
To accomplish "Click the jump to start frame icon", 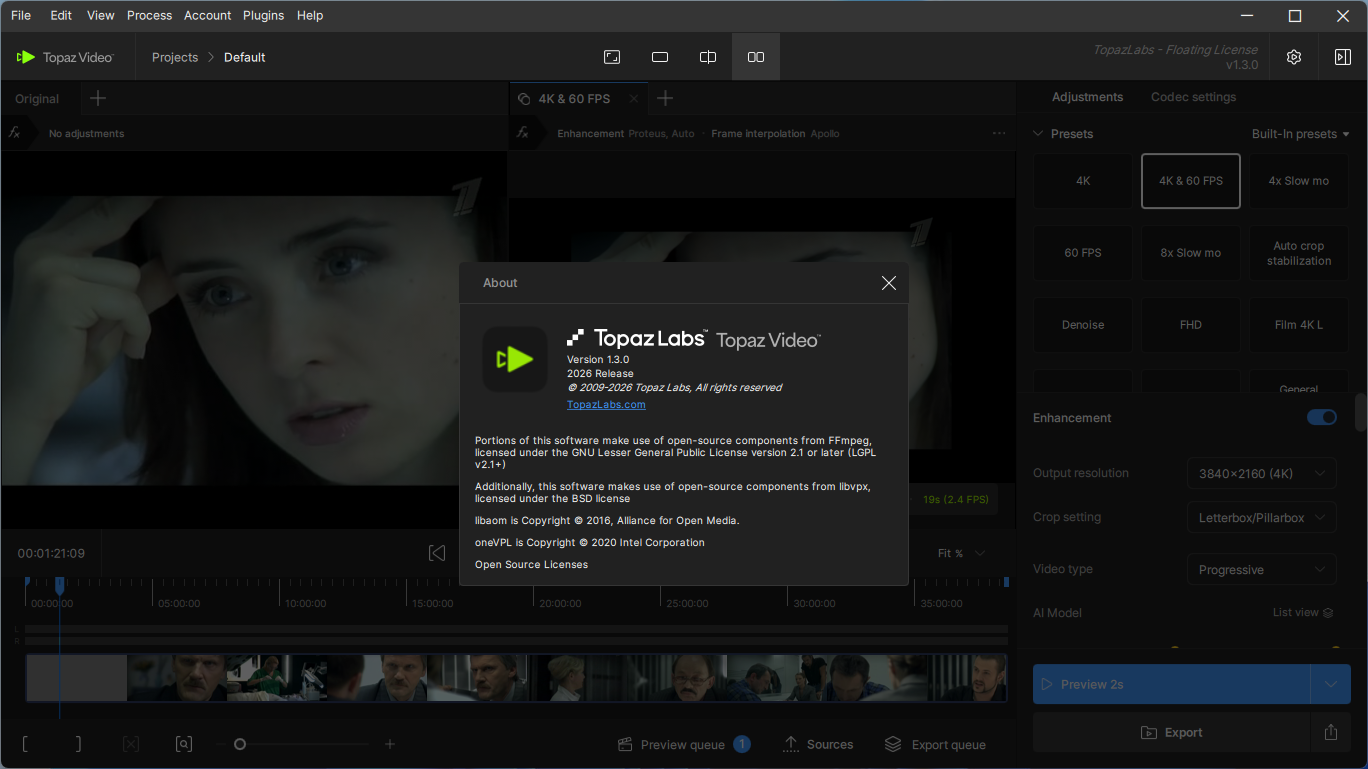I will (x=437, y=553).
